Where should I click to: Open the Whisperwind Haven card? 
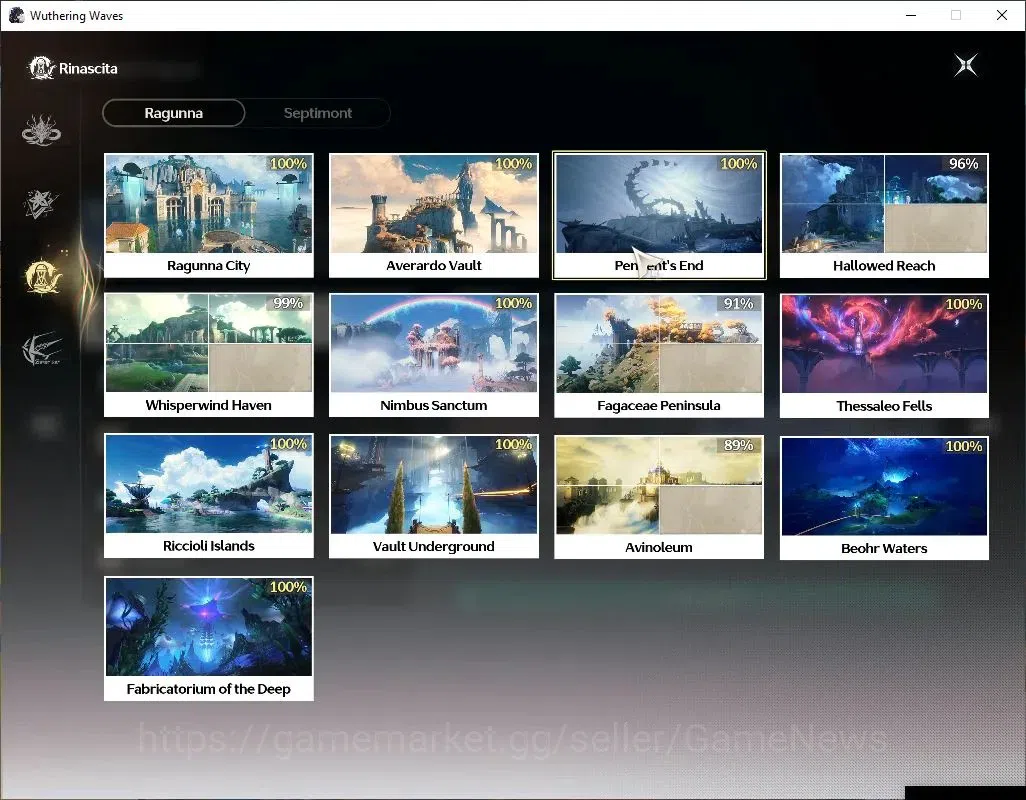209,355
